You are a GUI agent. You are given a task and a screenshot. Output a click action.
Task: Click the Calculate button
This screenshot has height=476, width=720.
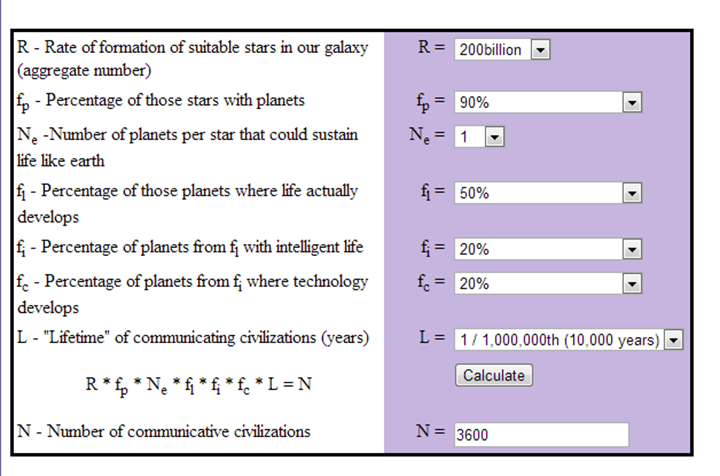tap(494, 375)
